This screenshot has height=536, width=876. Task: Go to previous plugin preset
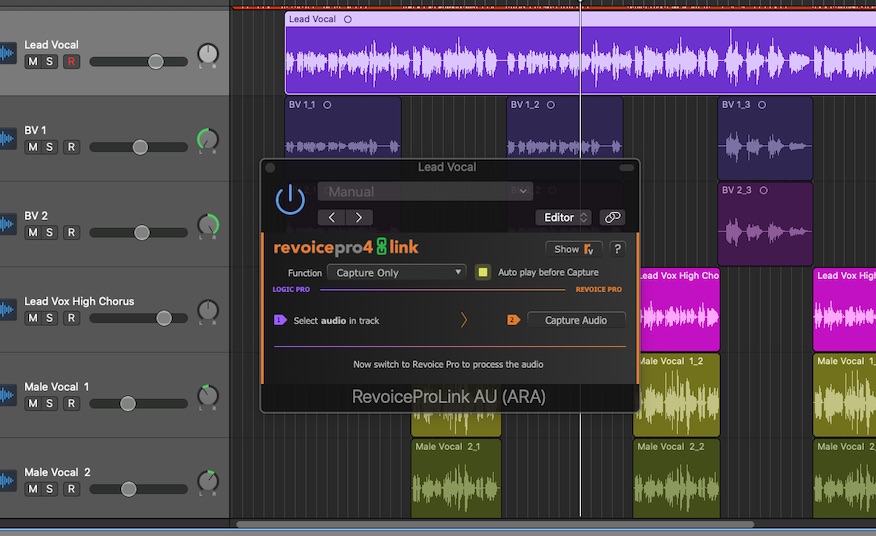331,217
